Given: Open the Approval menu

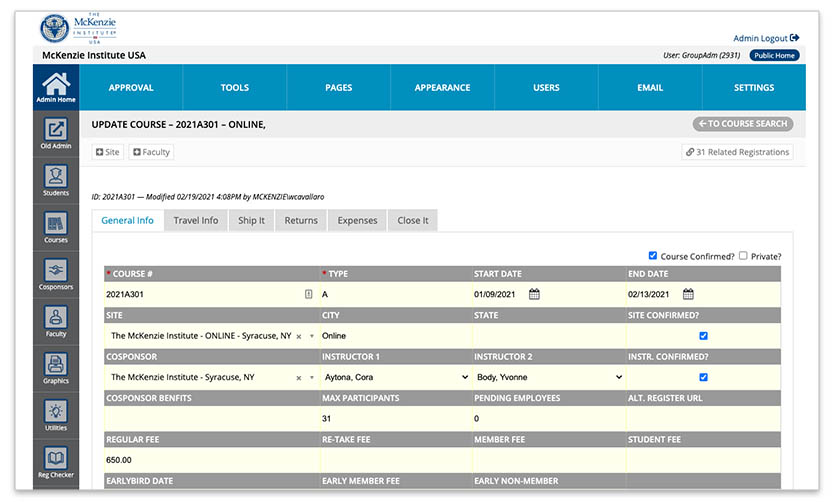Looking at the screenshot, I should [x=131, y=87].
